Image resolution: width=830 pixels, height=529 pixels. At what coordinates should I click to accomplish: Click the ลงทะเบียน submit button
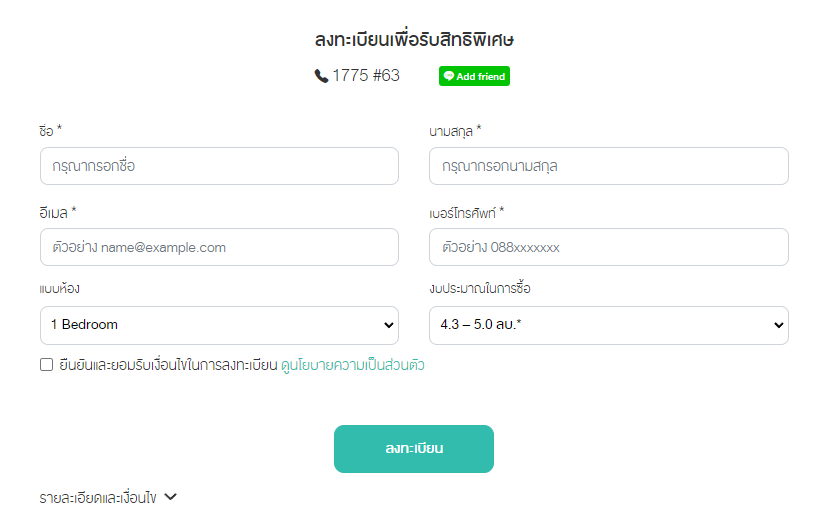(414, 449)
